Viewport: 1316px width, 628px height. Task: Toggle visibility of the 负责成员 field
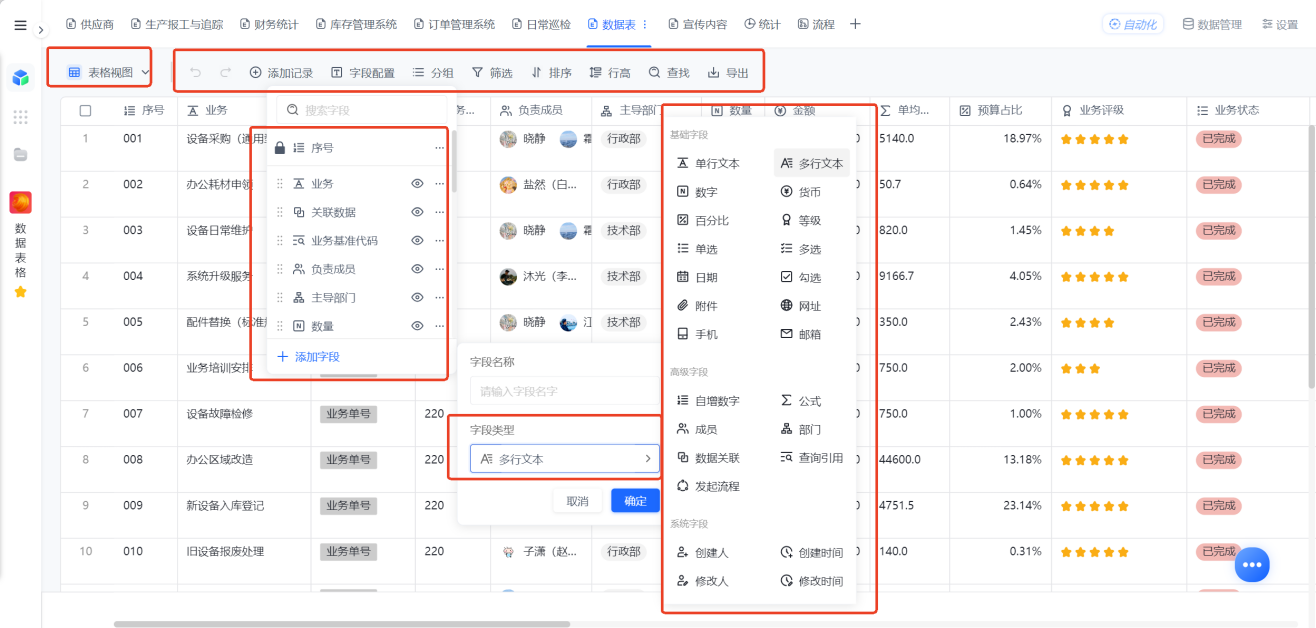(x=417, y=269)
